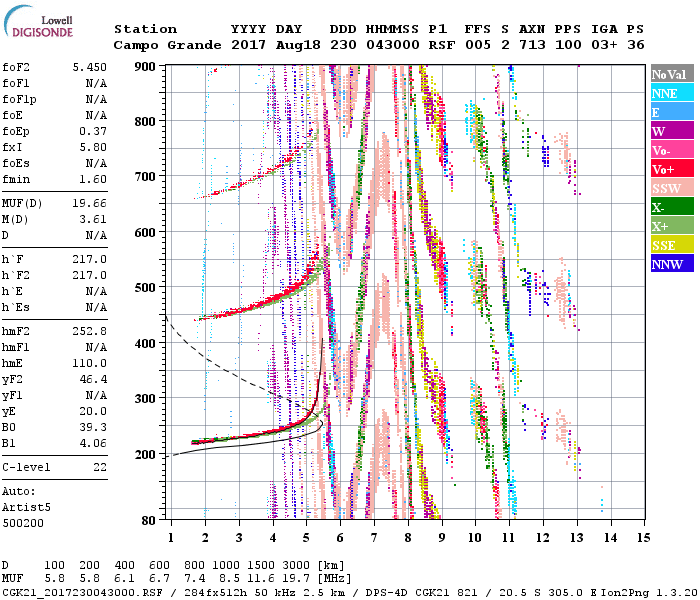Click the PPS value 100
Screen dimensions: 700x600
click(x=568, y=45)
